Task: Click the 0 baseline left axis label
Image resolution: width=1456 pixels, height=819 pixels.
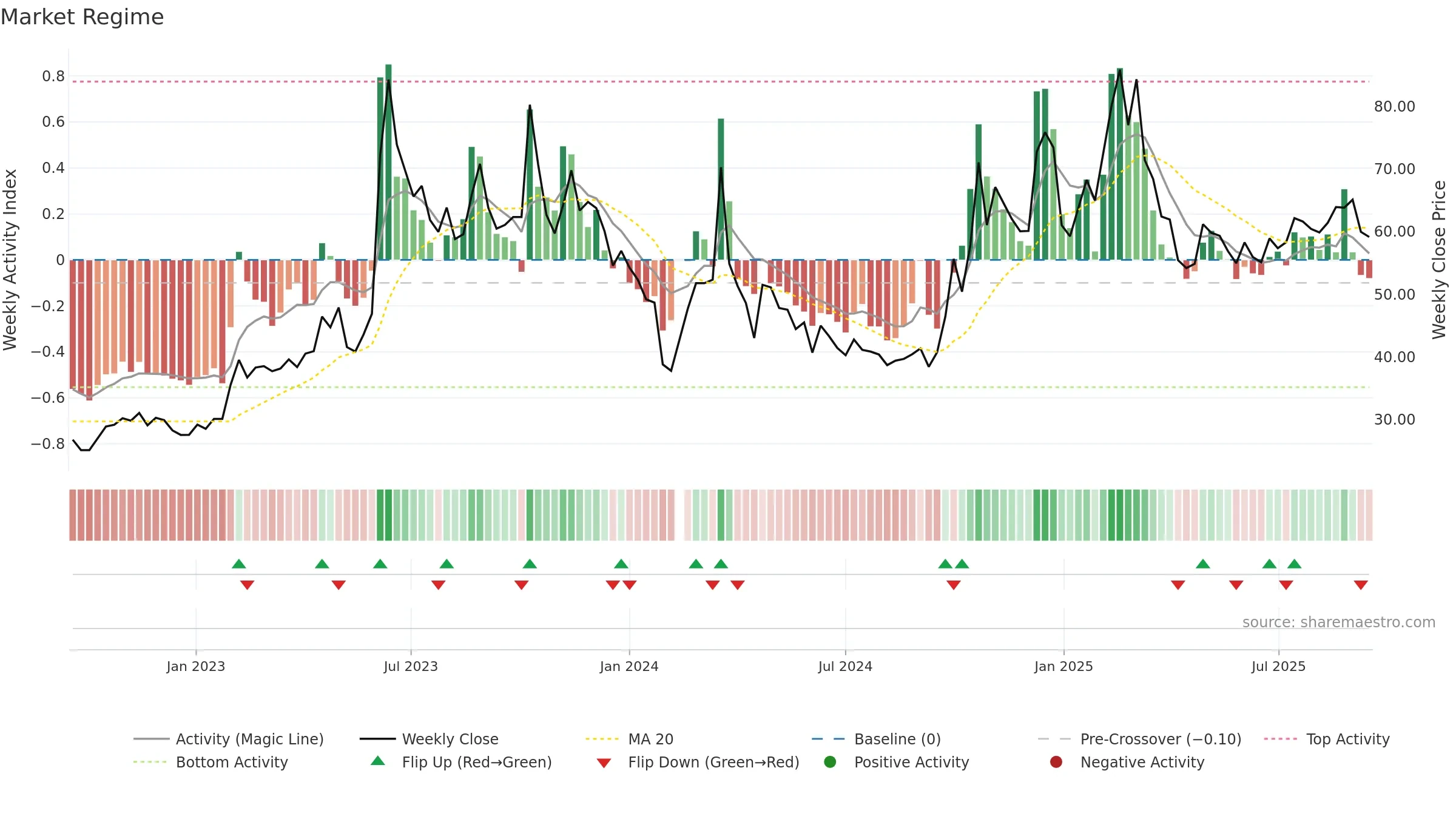Action: click(60, 260)
